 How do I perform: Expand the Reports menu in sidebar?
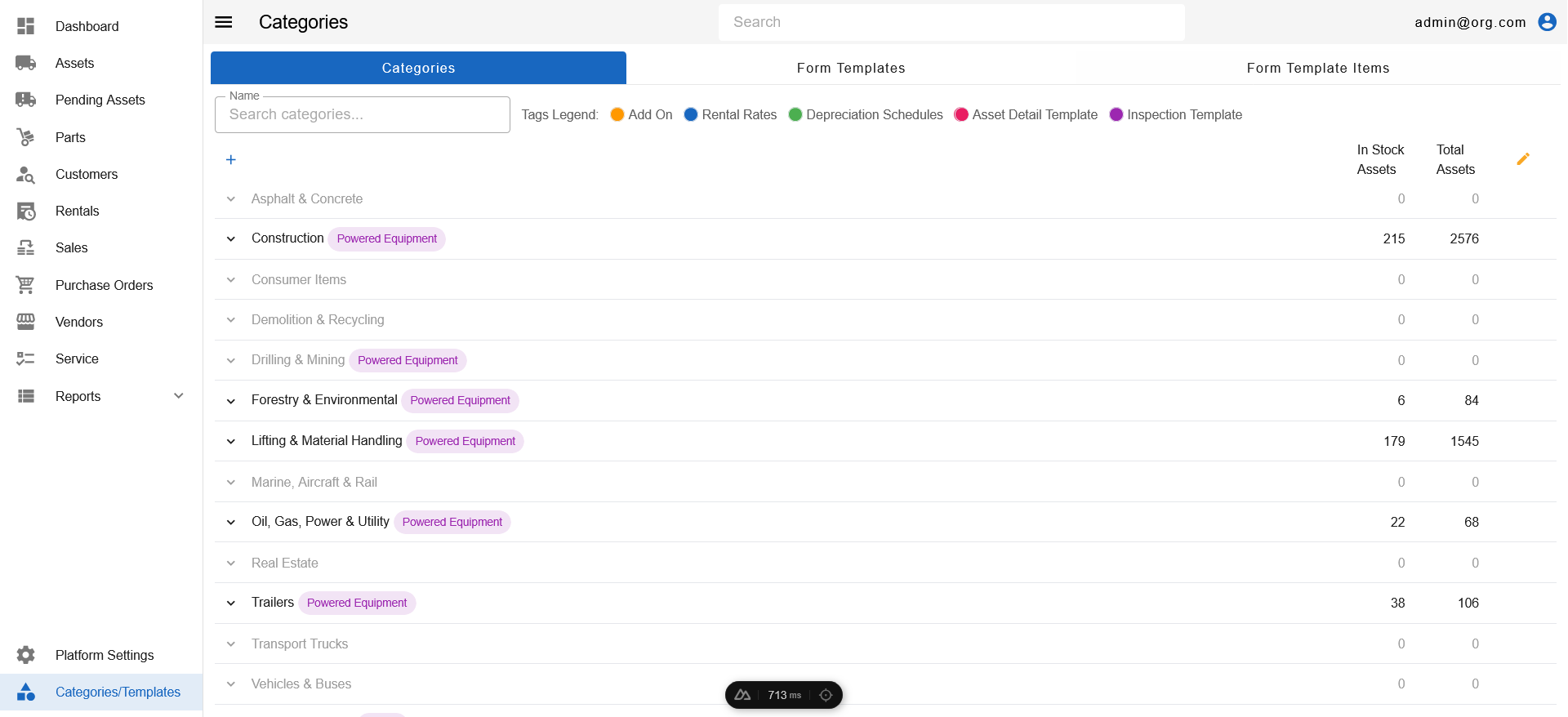coord(179,396)
